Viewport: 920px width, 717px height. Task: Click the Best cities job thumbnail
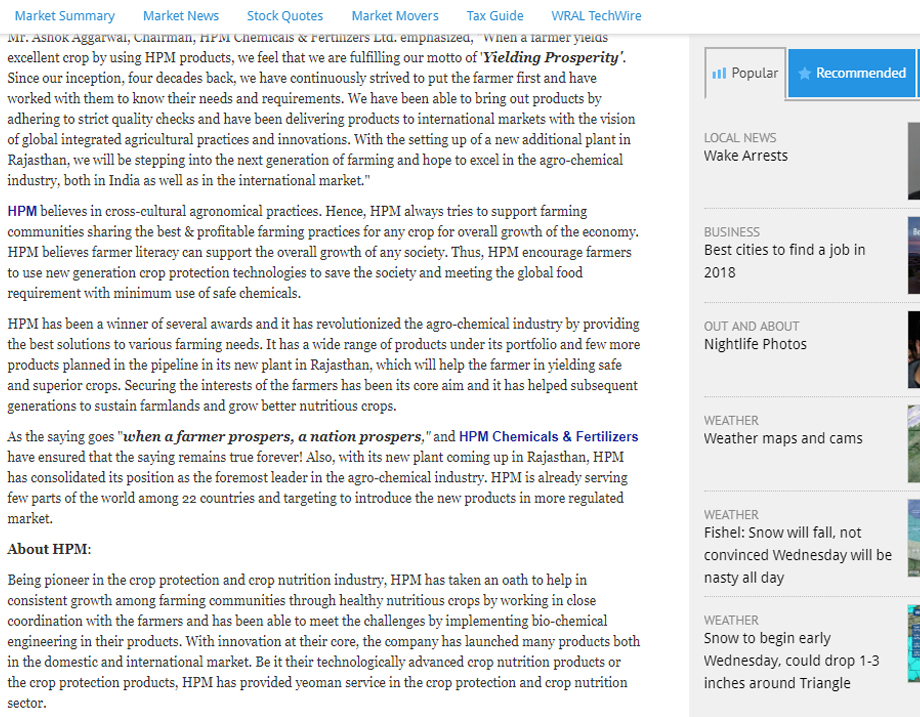click(914, 255)
